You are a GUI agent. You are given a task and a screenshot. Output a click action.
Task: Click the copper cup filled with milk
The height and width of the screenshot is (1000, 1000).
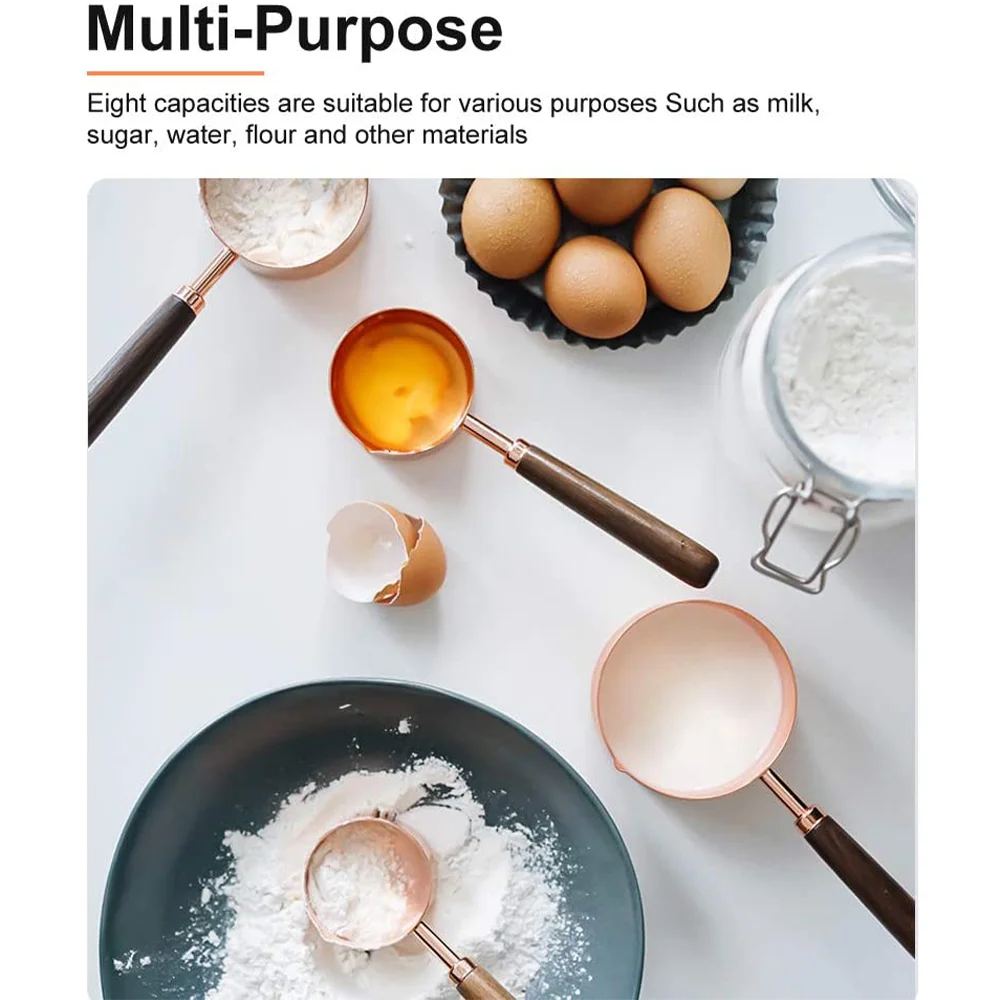coord(695,698)
